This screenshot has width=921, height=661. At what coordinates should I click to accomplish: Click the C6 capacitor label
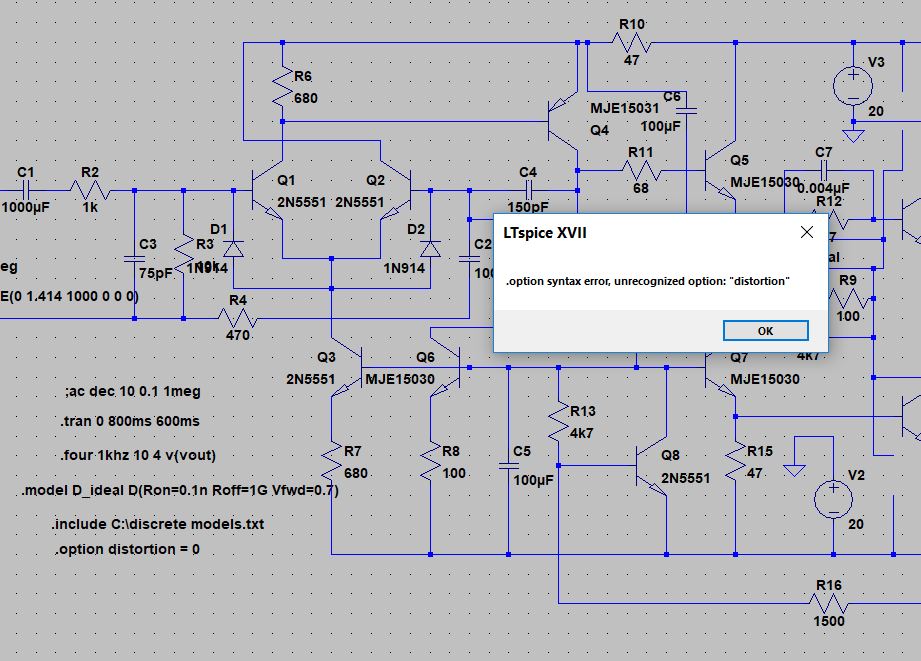[671, 96]
